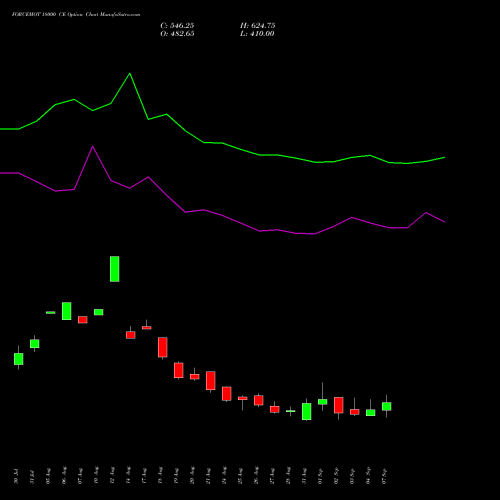Click the 30 Jul date label
The height and width of the screenshot is (500, 500).
click(x=16, y=476)
